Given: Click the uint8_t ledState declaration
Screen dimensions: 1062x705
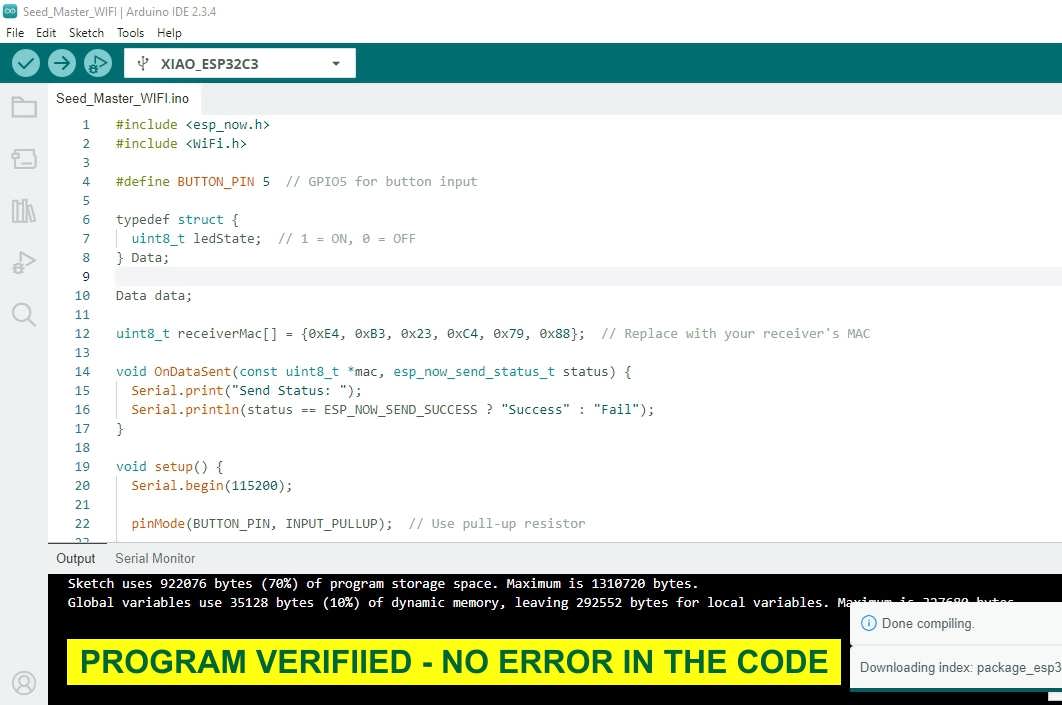Looking at the screenshot, I should point(196,238).
